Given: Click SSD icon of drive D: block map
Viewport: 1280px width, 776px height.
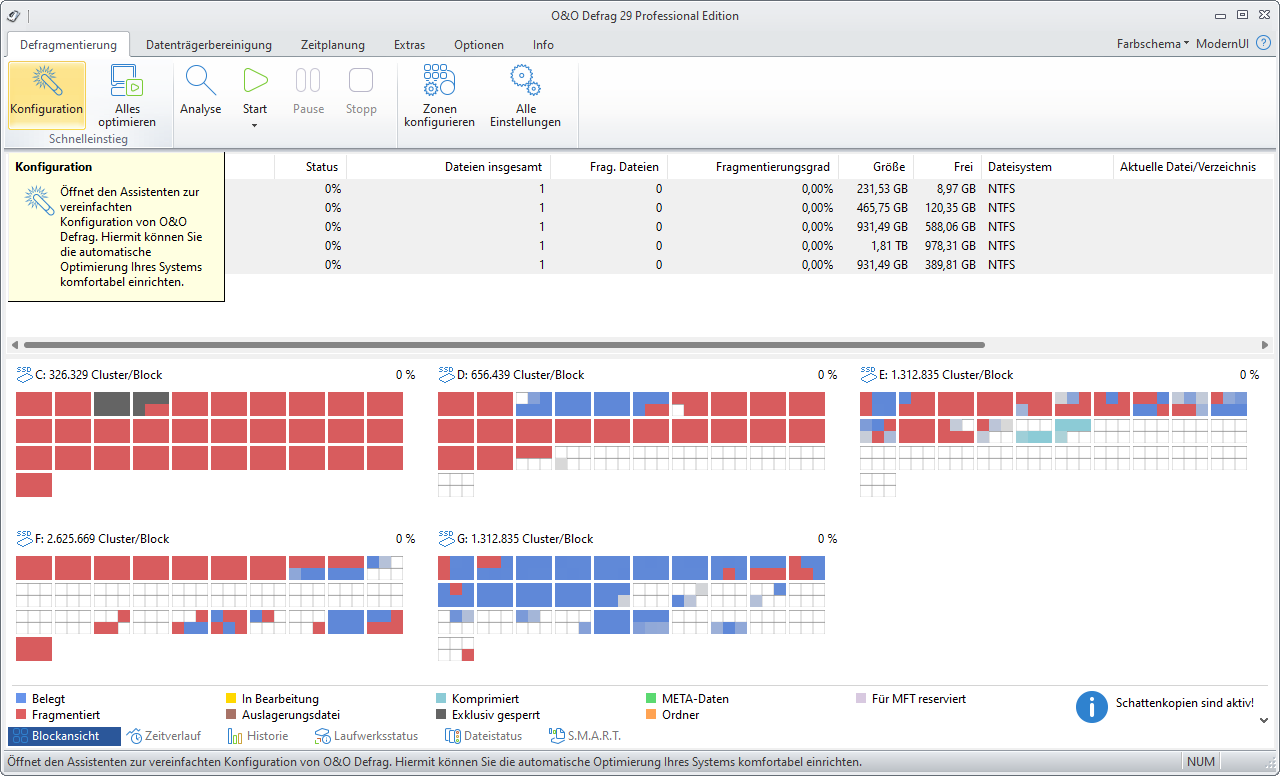Looking at the screenshot, I should [x=447, y=374].
